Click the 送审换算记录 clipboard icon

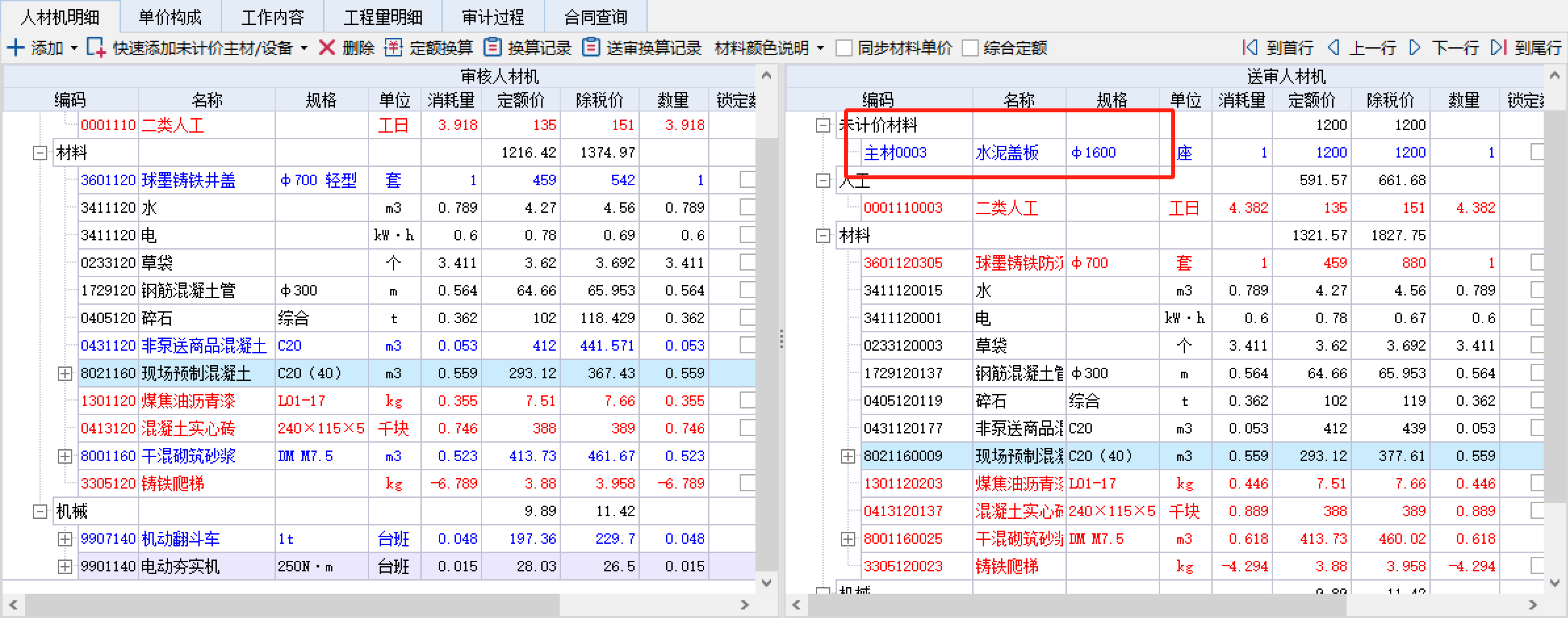point(591,48)
